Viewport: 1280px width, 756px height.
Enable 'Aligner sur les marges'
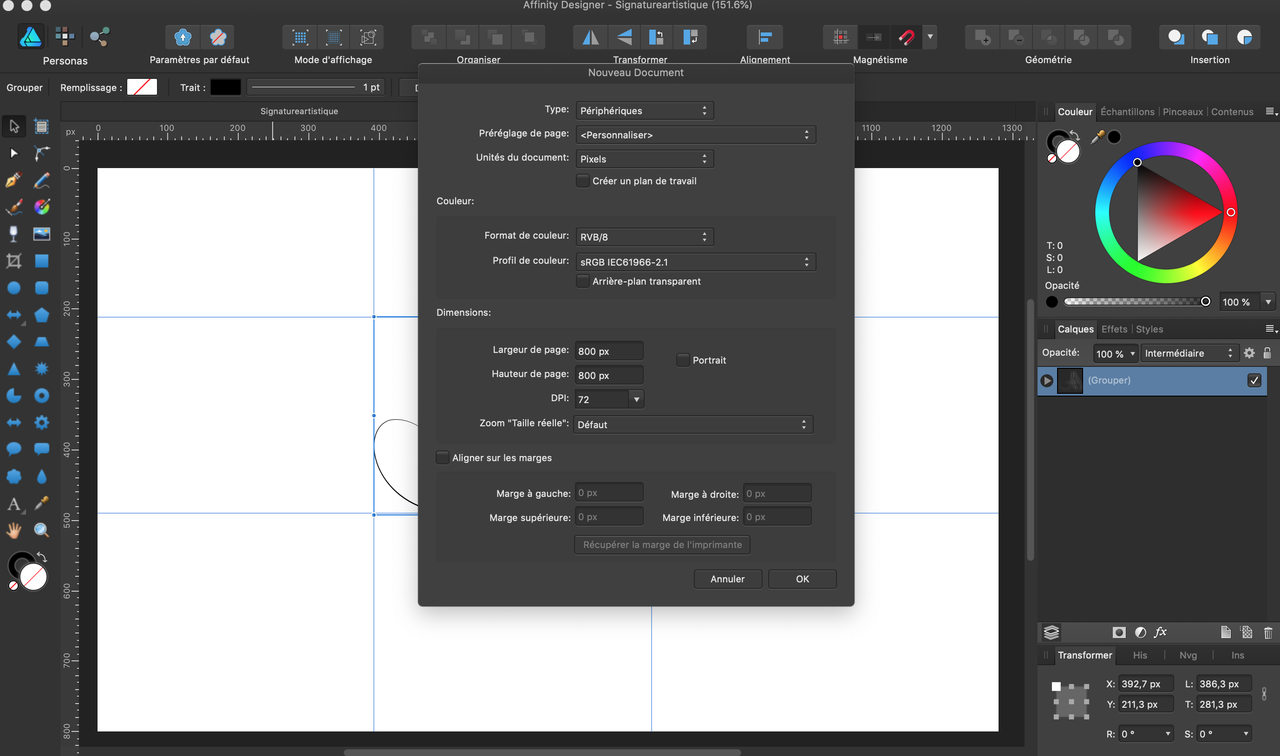point(443,458)
